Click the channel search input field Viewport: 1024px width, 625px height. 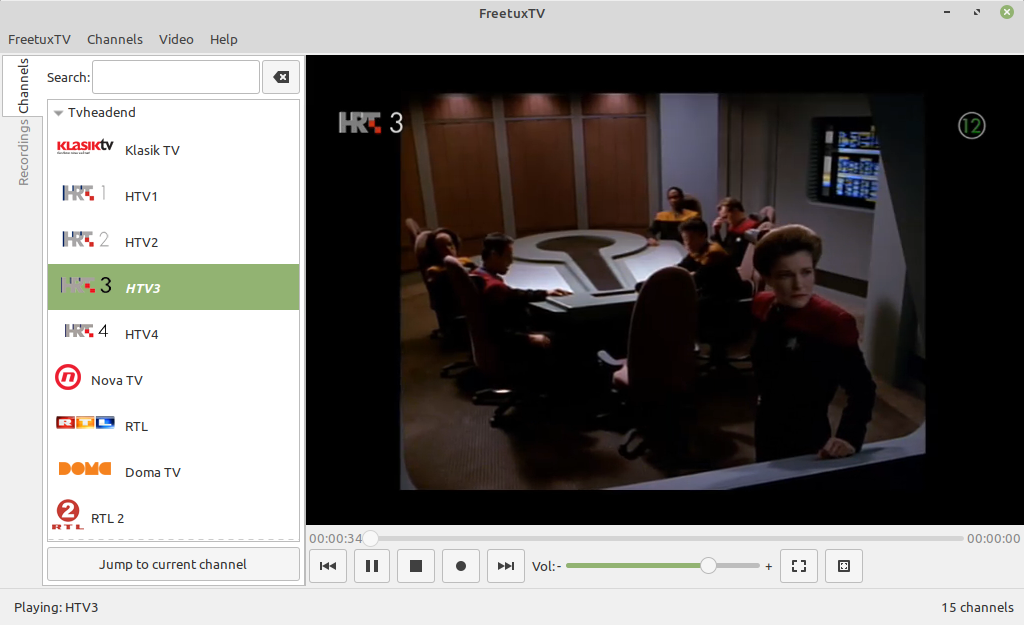pyautogui.click(x=176, y=77)
